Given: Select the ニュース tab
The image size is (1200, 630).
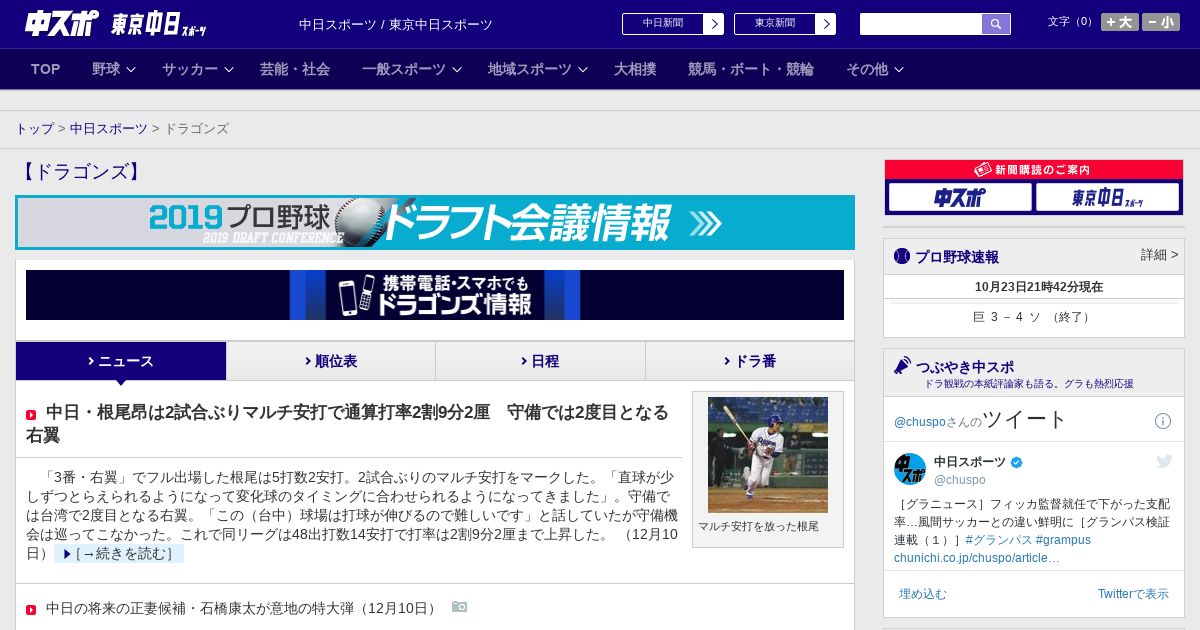Looking at the screenshot, I should (x=121, y=361).
